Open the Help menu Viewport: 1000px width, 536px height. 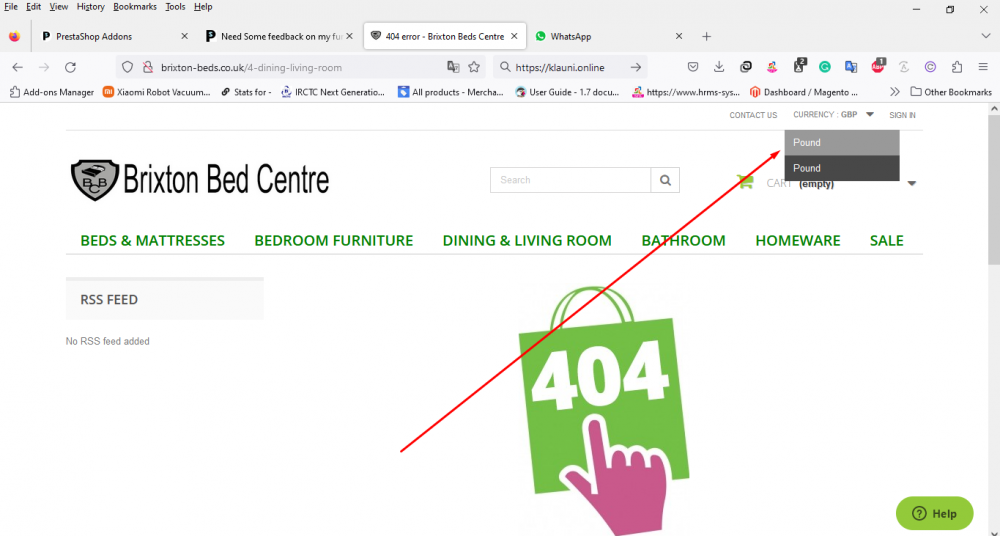point(203,7)
